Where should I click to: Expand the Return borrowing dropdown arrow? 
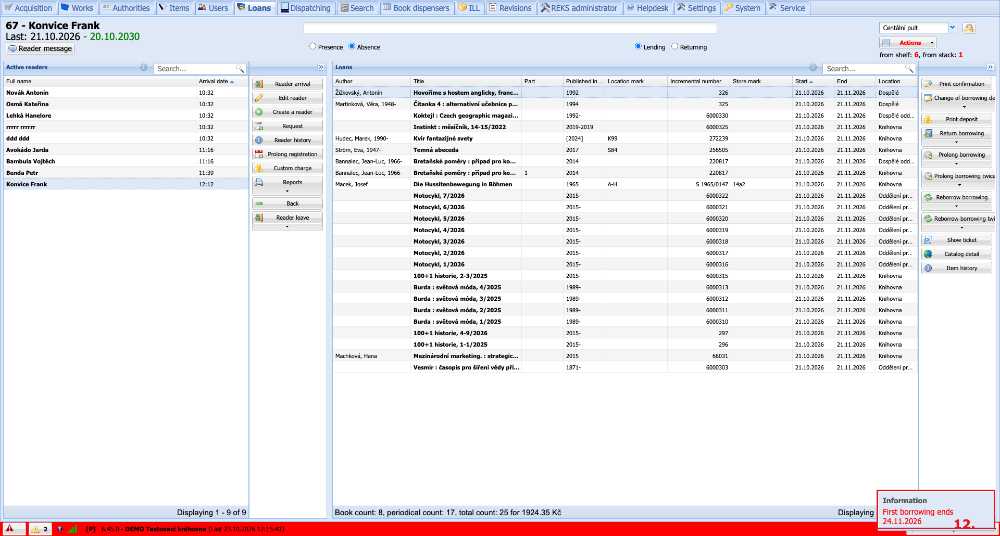956,142
